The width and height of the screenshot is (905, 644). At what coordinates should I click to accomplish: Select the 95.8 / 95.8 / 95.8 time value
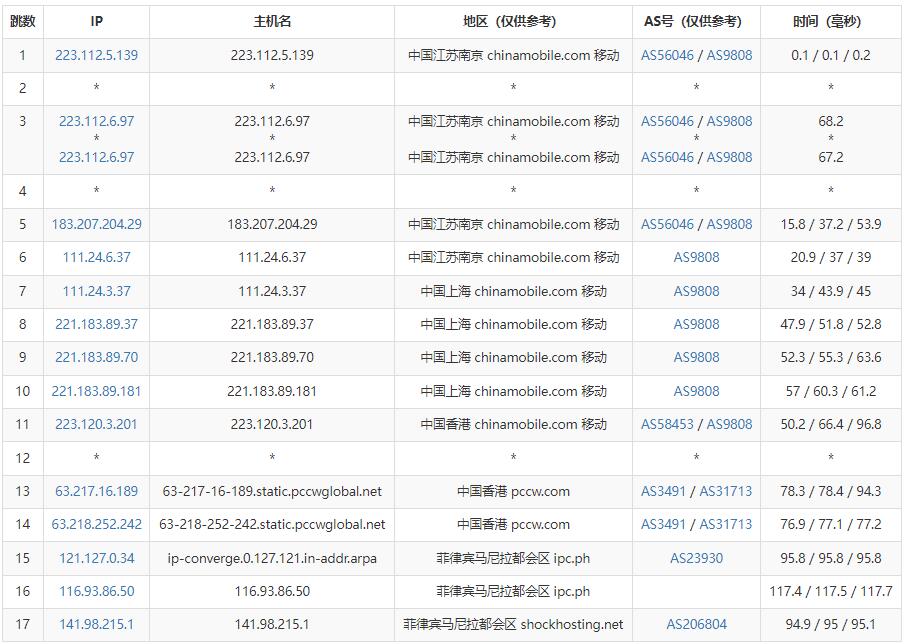(831, 558)
